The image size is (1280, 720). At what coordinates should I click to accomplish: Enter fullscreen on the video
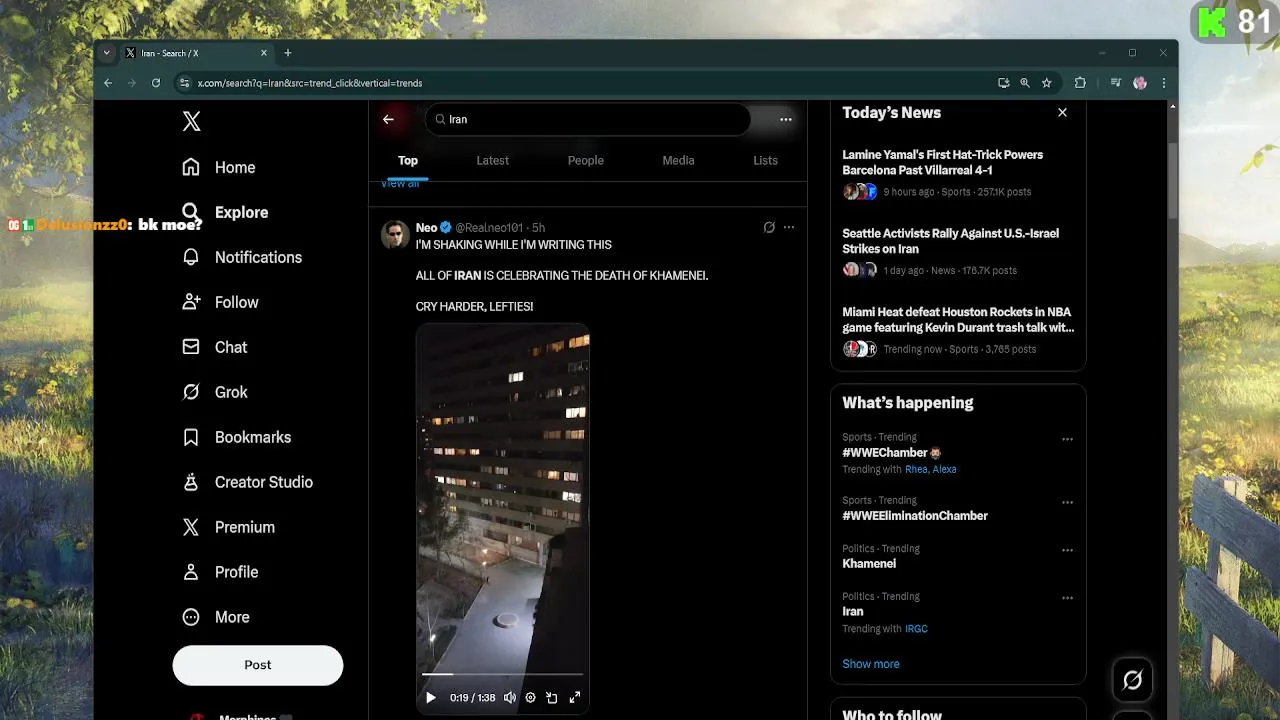pyautogui.click(x=575, y=698)
